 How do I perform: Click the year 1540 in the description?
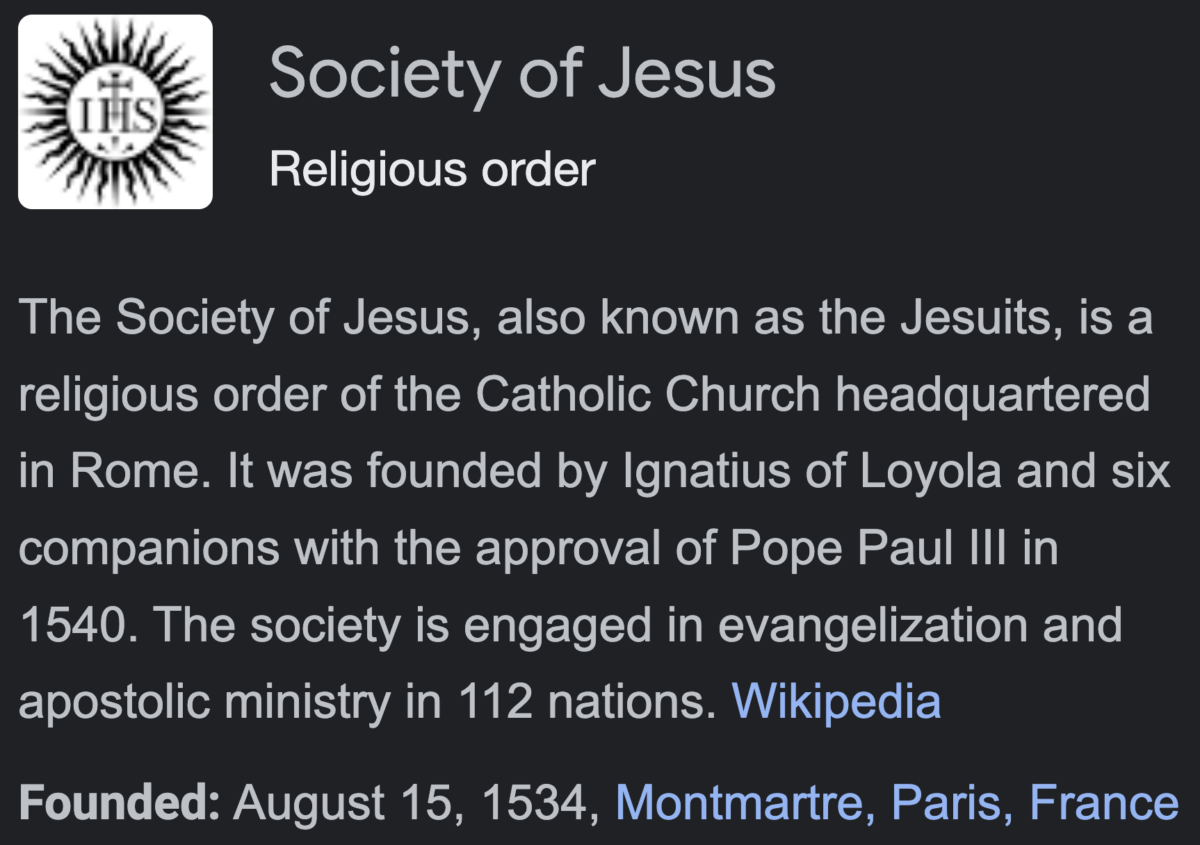point(75,626)
